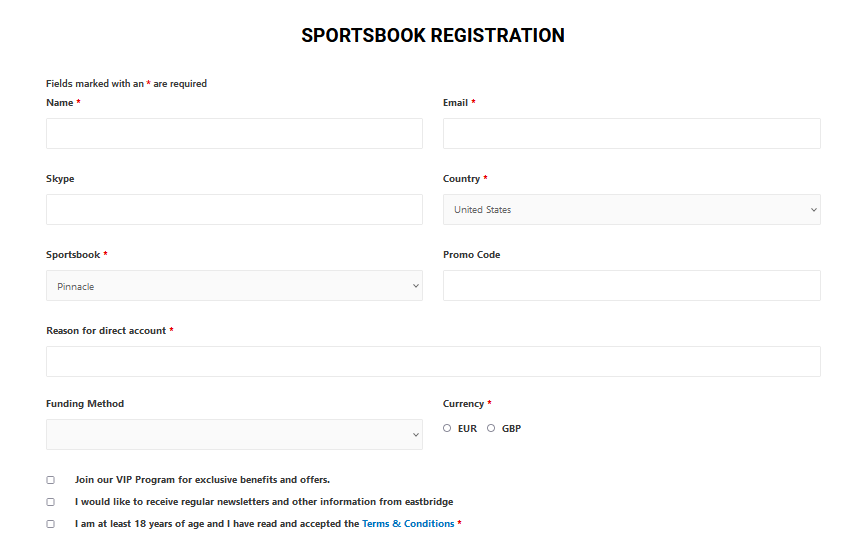
Task: Open the Terms & Conditions link
Action: coord(408,524)
